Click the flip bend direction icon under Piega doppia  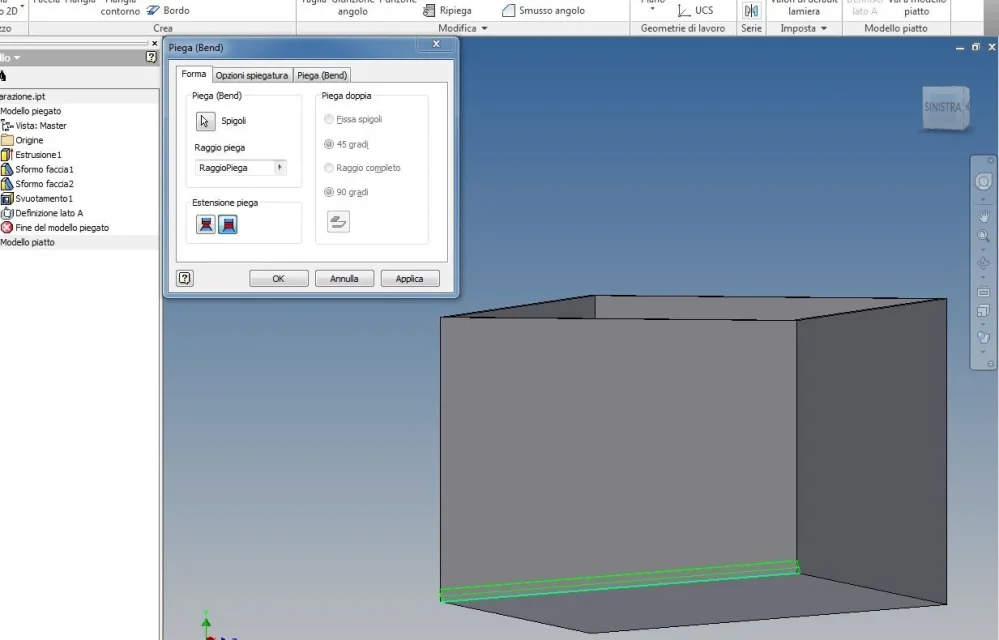[338, 222]
